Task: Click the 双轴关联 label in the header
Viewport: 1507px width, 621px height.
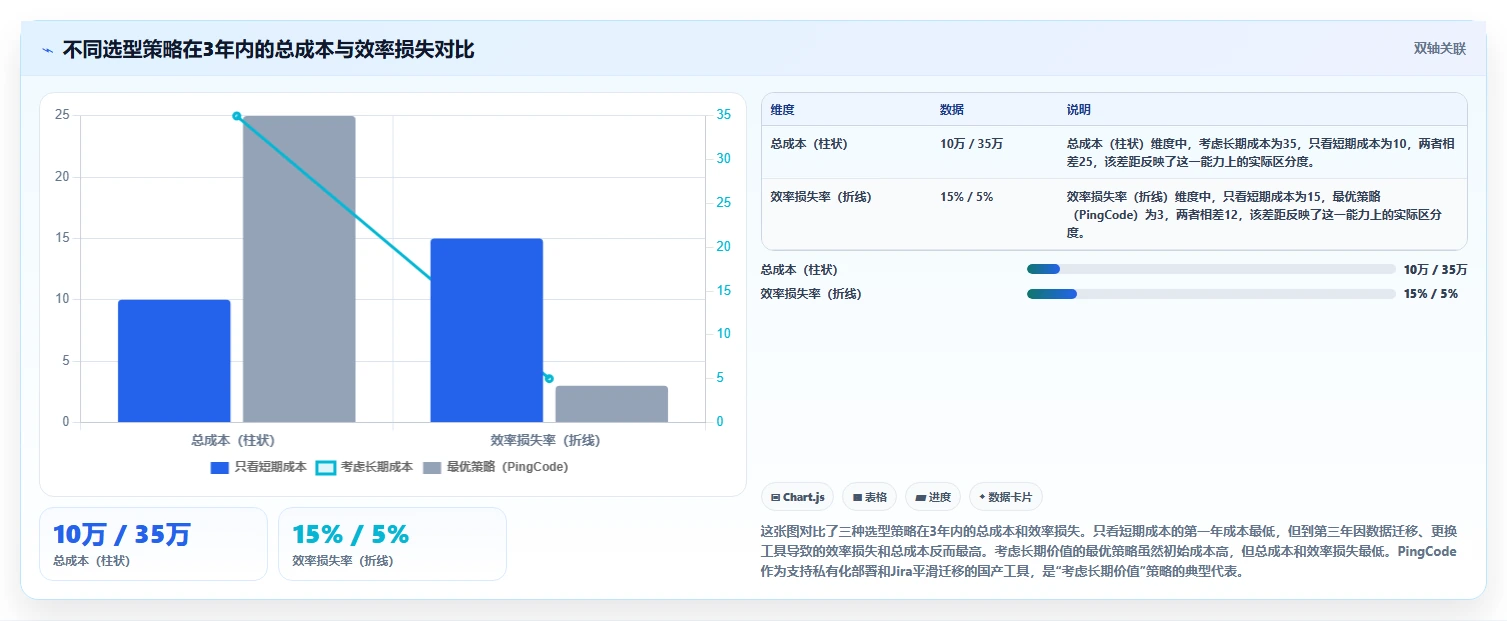Action: (x=1439, y=49)
